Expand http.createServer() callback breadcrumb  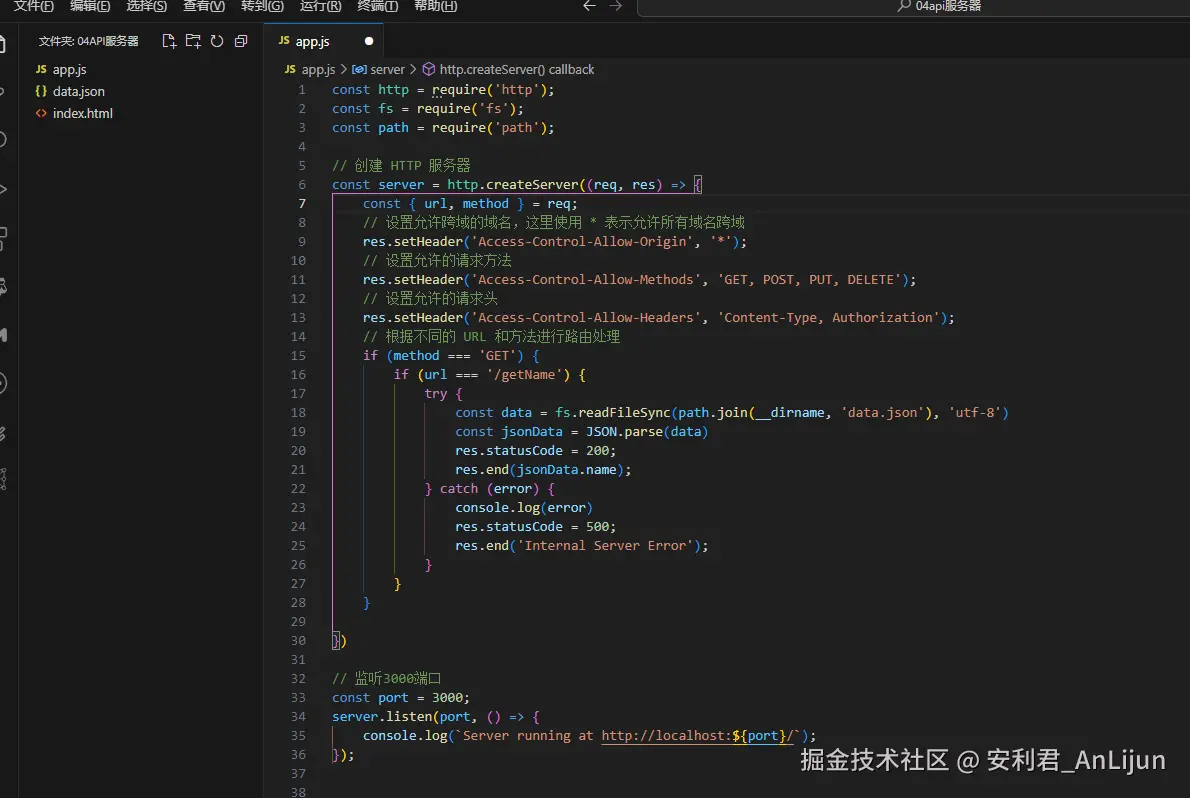point(516,69)
